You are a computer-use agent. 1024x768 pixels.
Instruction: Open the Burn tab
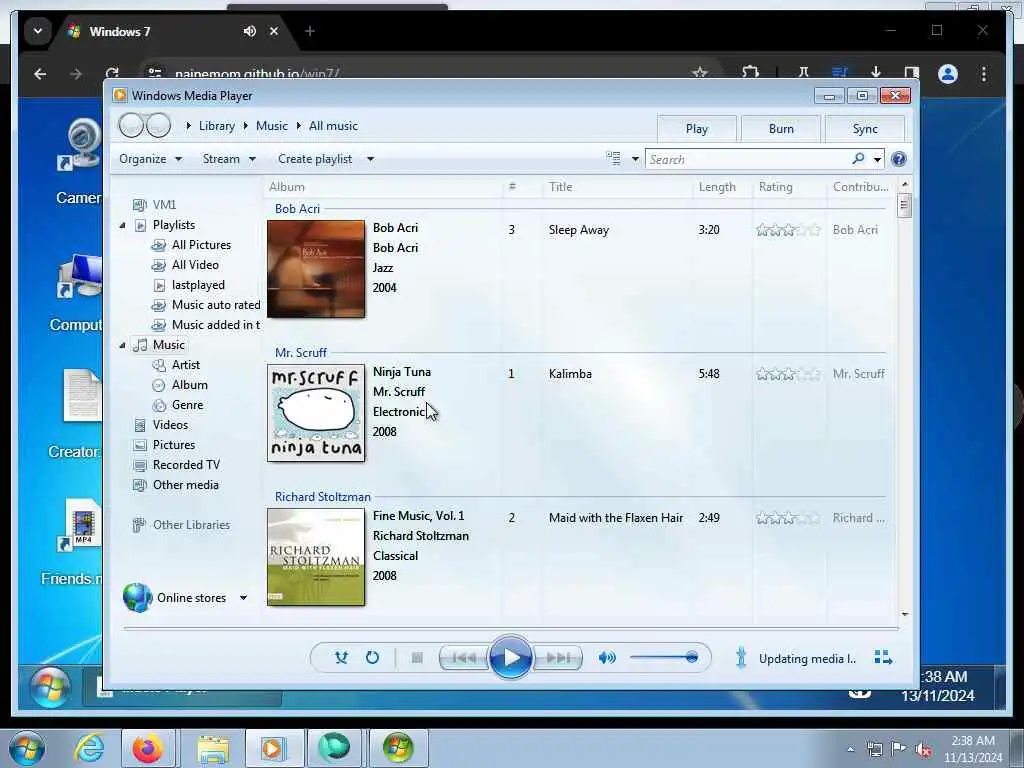pyautogui.click(x=781, y=129)
